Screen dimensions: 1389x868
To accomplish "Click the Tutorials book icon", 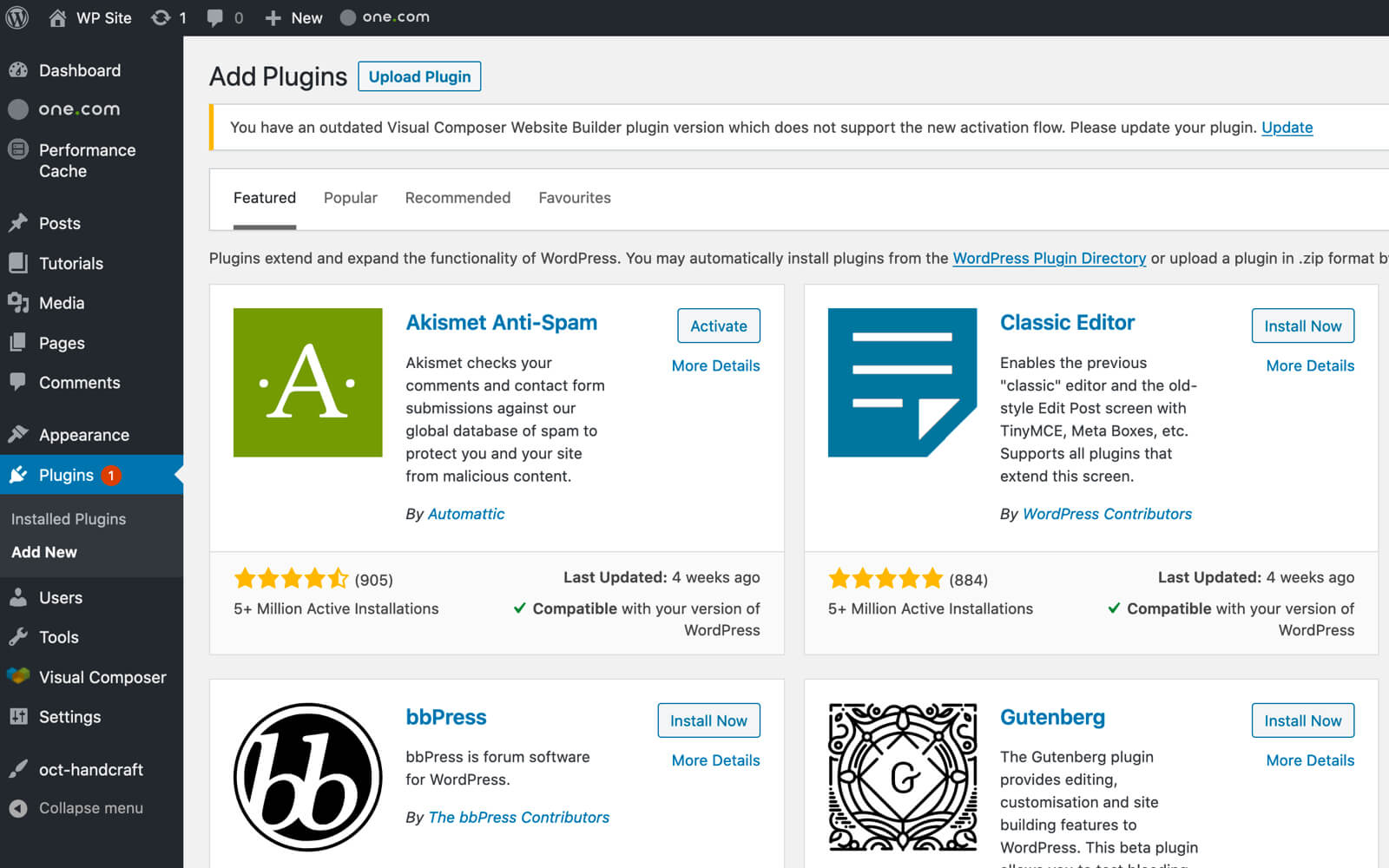I will (18, 263).
